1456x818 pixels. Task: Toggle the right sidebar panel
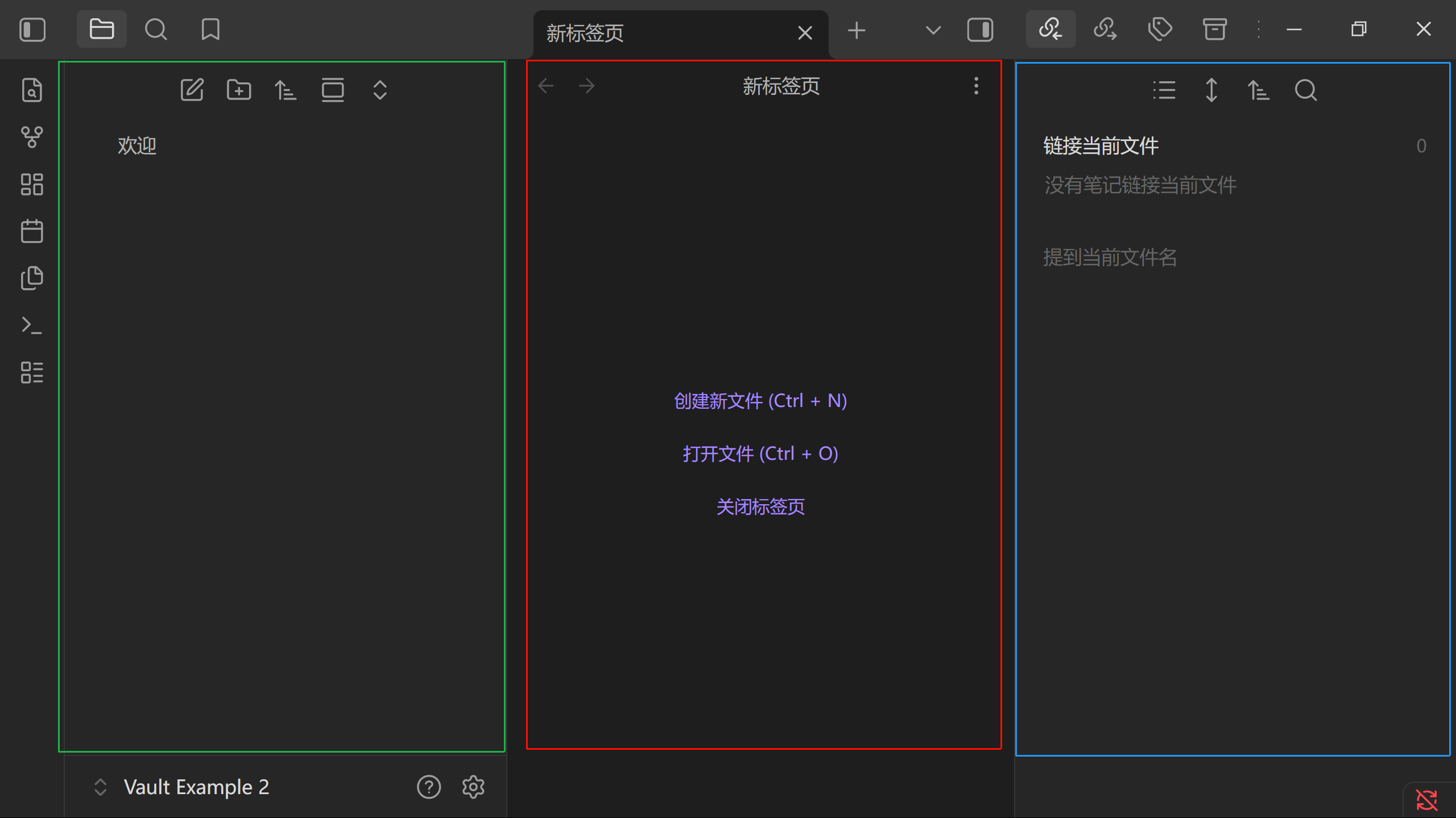coord(980,30)
